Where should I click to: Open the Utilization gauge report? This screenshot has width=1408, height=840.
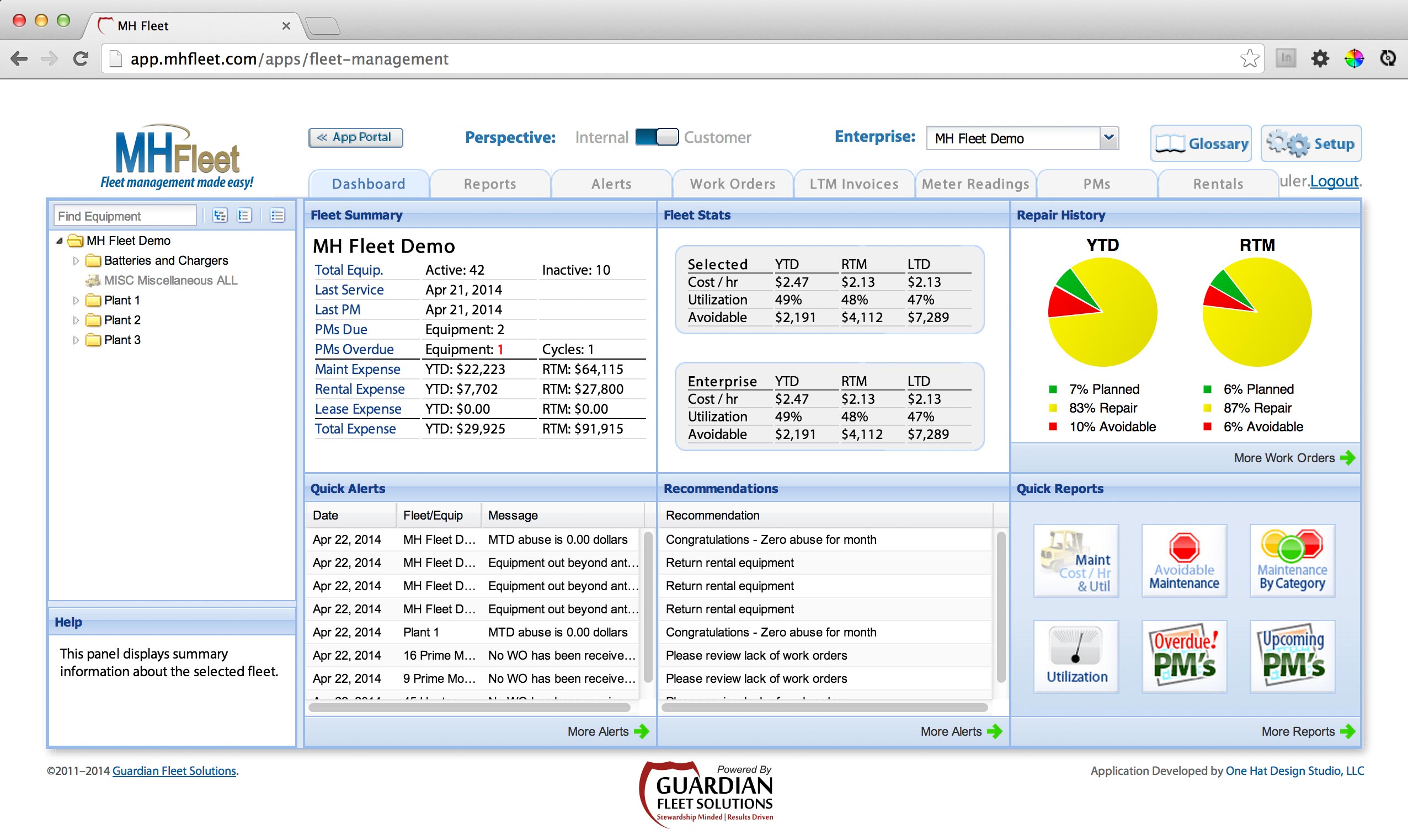[x=1076, y=656]
